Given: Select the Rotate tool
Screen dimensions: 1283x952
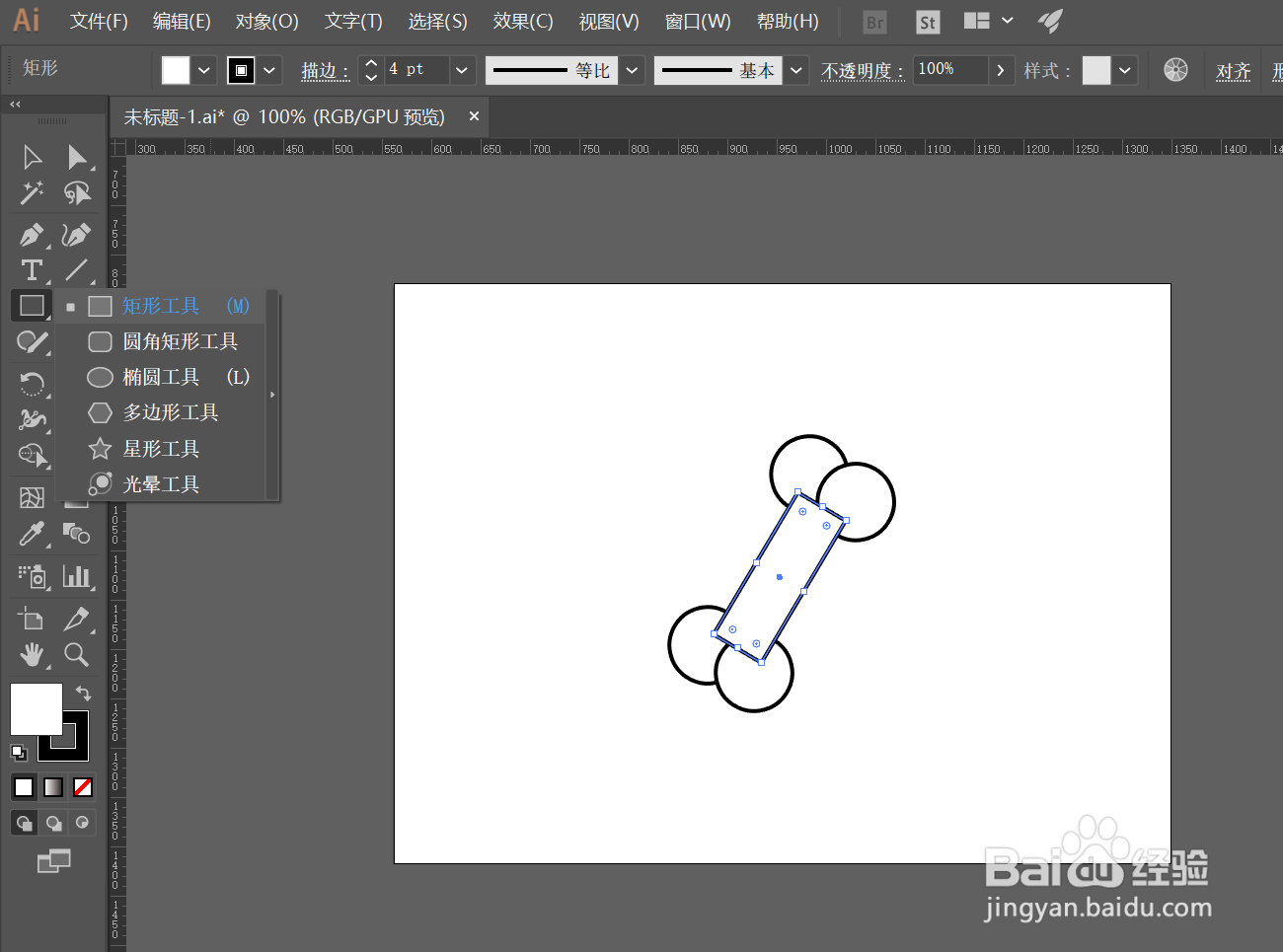Looking at the screenshot, I should point(32,383).
